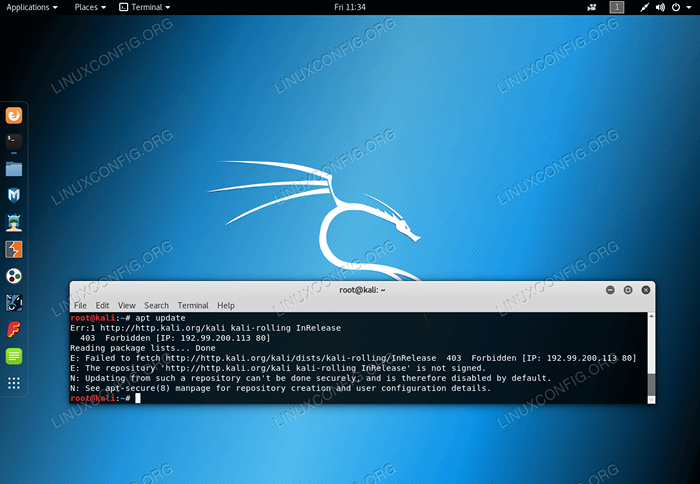Click the terminal scrollbar thumb

651,385
